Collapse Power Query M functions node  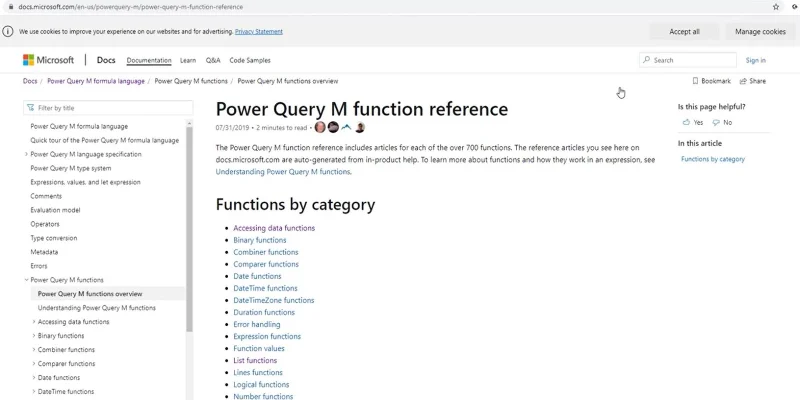click(26, 280)
